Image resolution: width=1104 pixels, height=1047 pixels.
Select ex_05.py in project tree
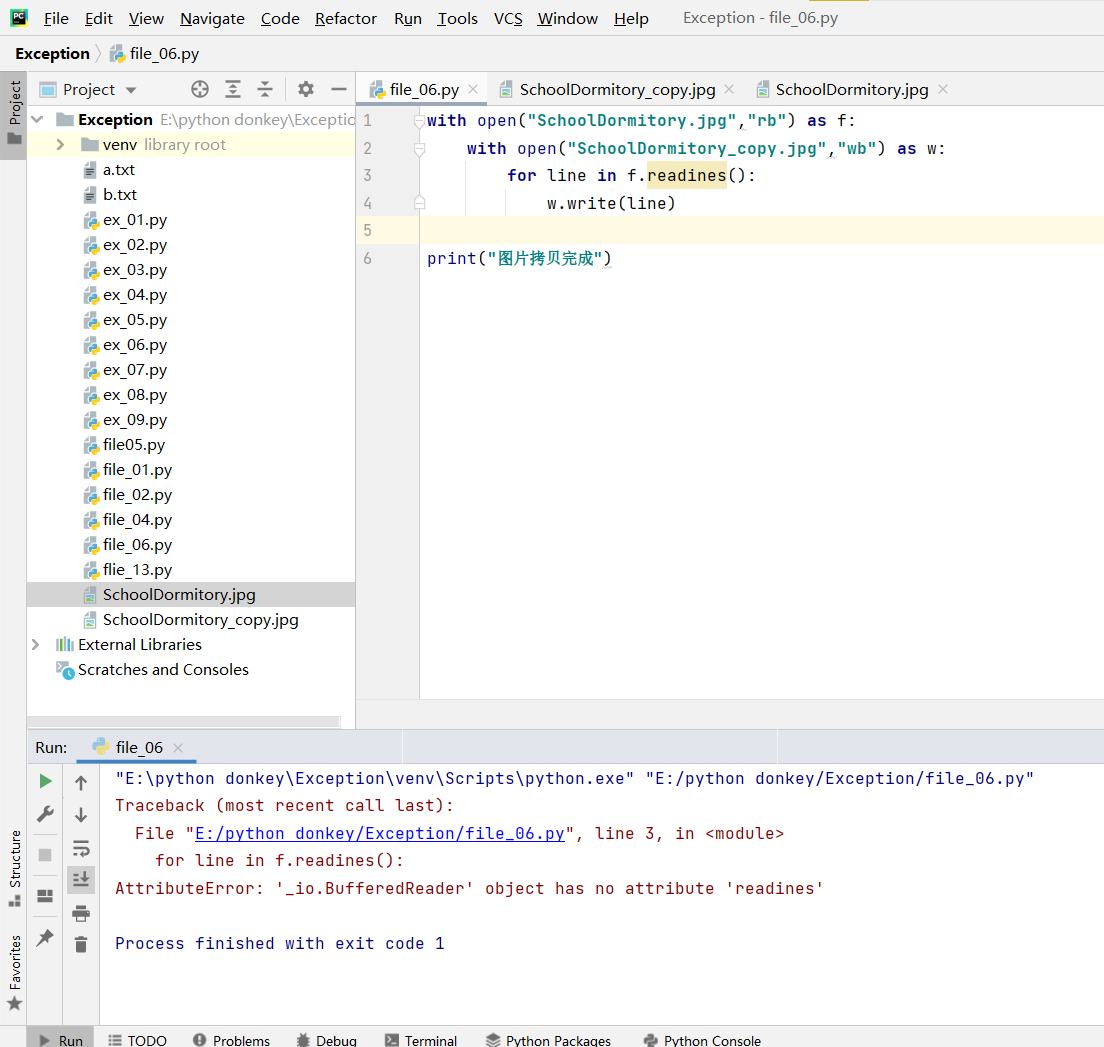[134, 320]
